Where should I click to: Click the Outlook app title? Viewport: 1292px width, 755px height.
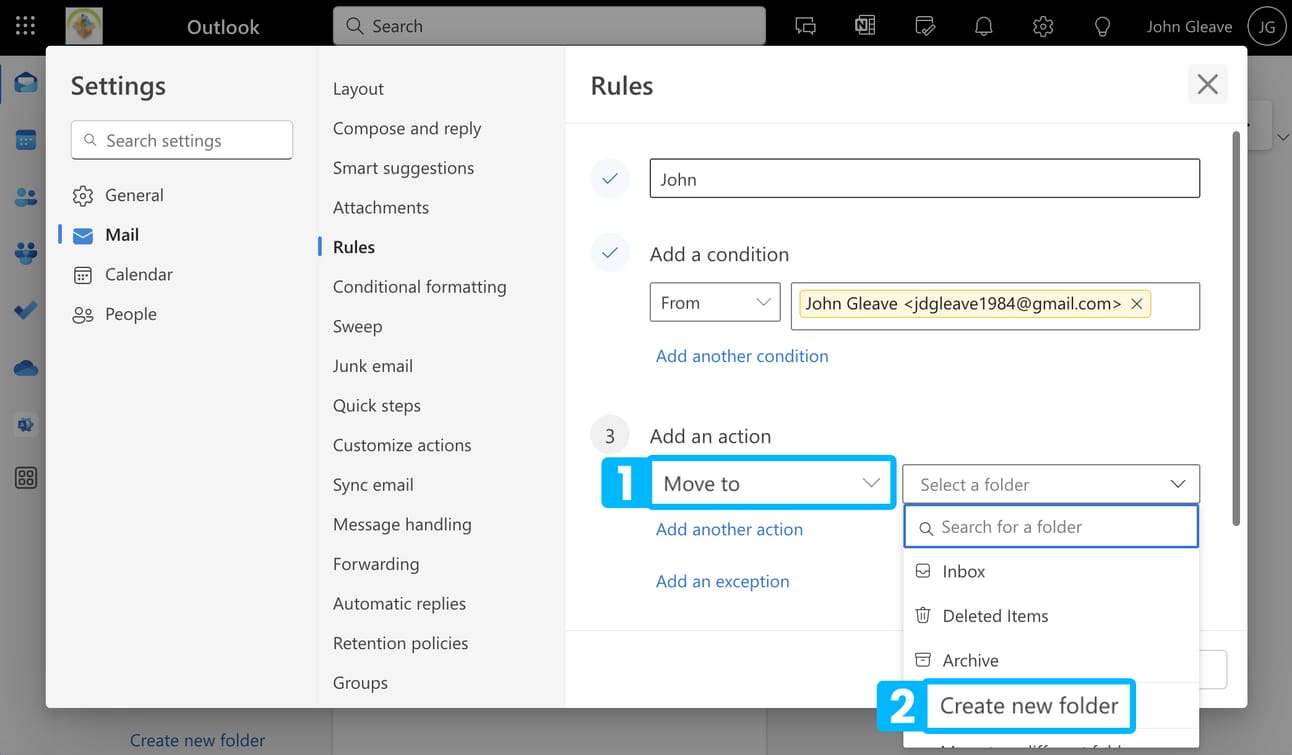point(223,27)
